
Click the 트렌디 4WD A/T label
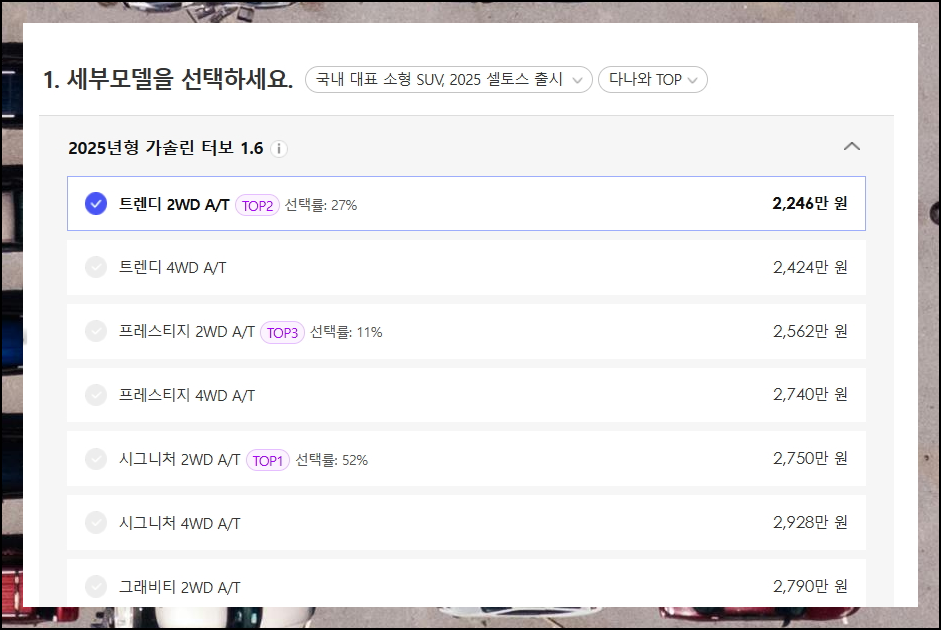(x=172, y=268)
